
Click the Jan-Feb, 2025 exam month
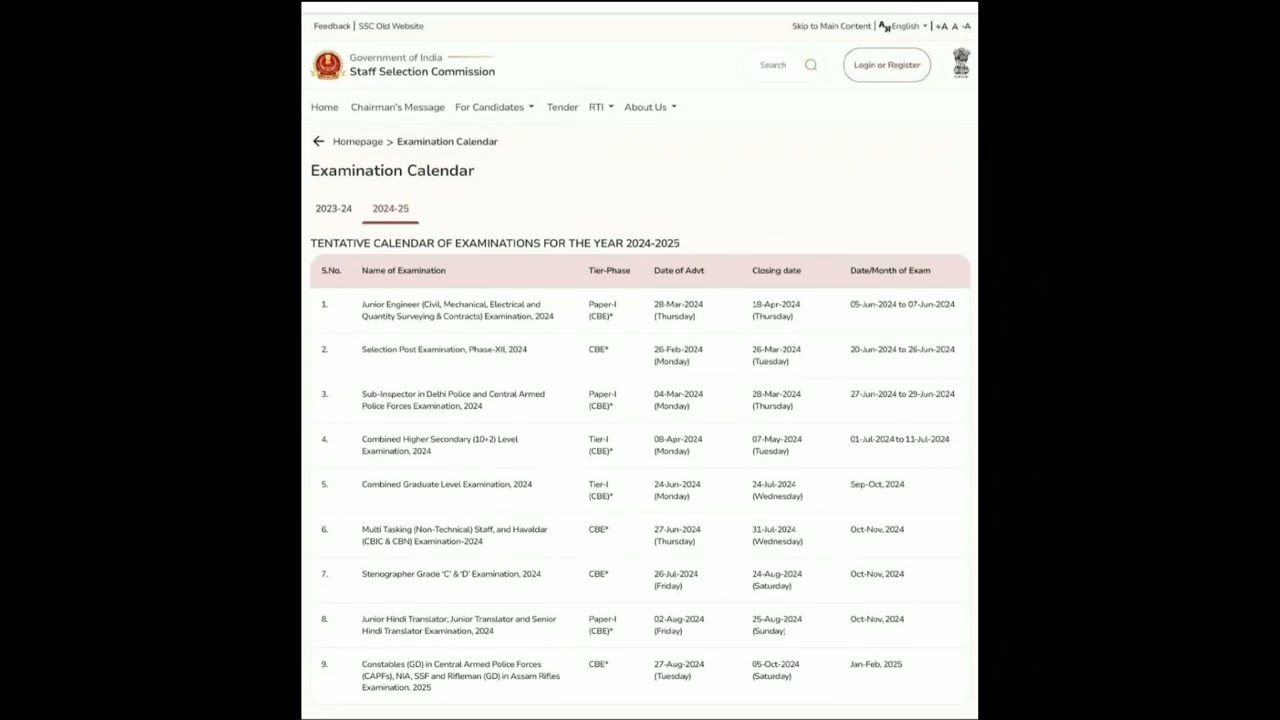click(x=876, y=664)
